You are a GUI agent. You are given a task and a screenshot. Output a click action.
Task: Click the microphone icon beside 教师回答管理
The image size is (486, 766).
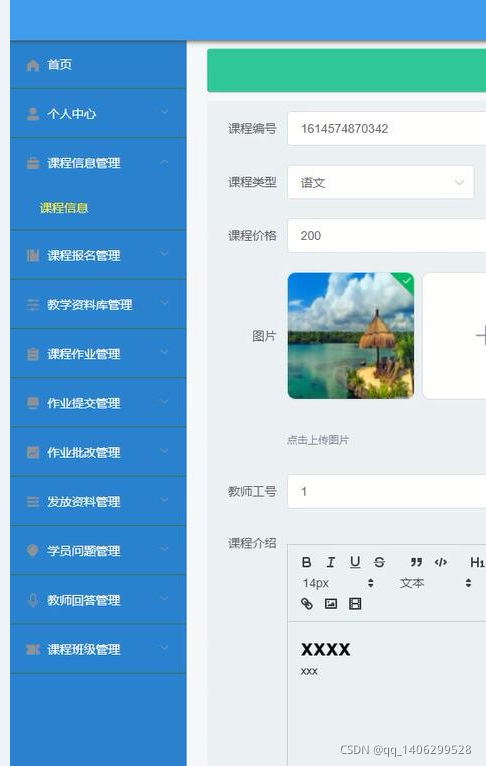click(x=33, y=600)
